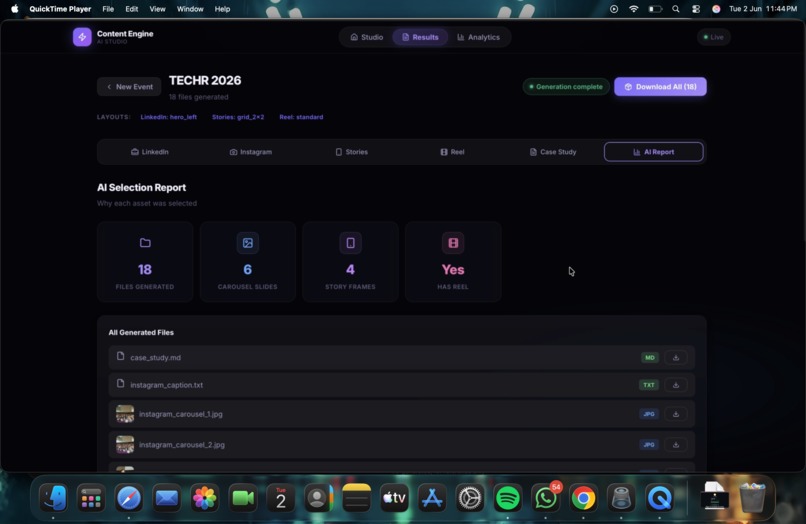The width and height of the screenshot is (806, 524).
Task: Open Finder from the dock
Action: 53,498
